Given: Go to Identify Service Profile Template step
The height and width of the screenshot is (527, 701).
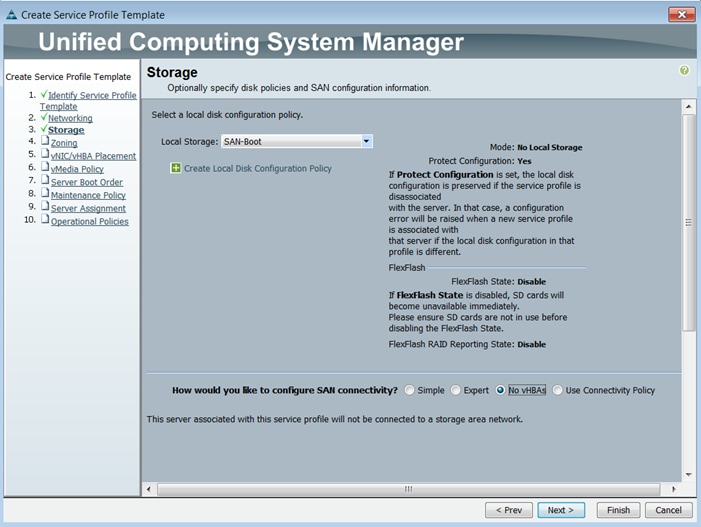Looking at the screenshot, I should pyautogui.click(x=88, y=101).
